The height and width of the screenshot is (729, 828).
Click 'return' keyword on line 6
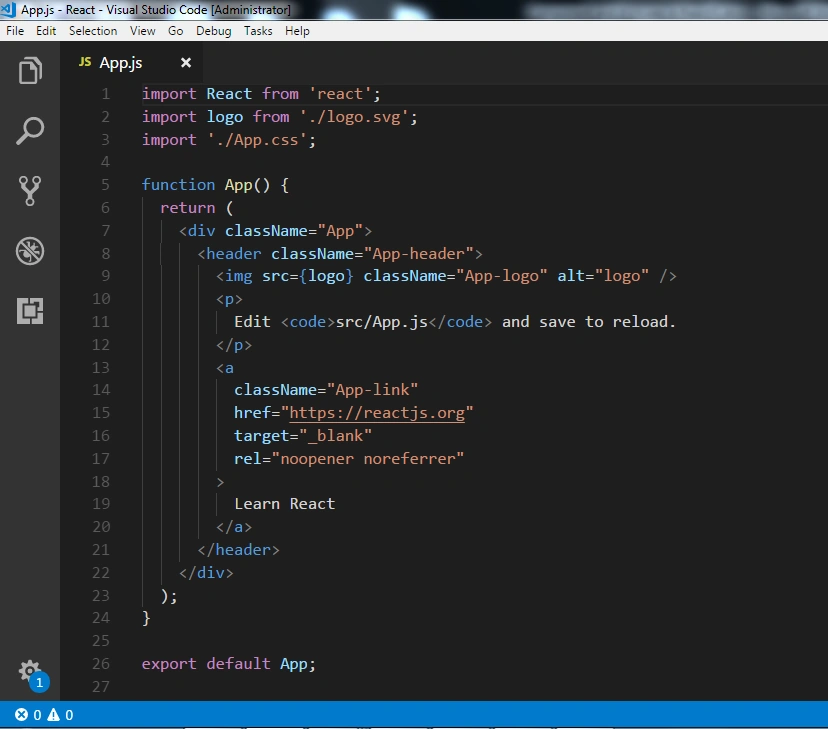[x=187, y=208]
